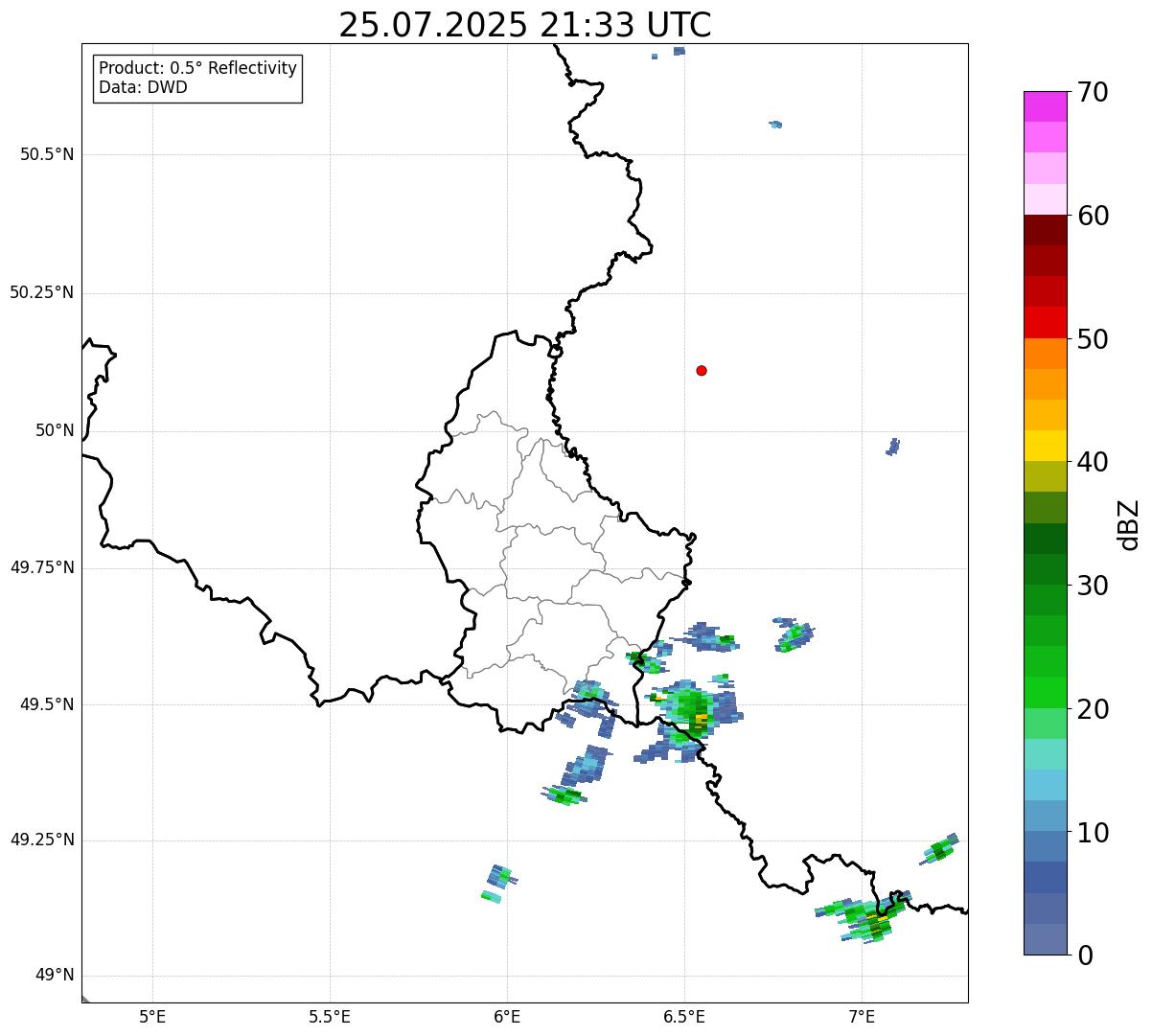This screenshot has width=1152, height=1036.
Task: Click the 49.75°N latitude label
Action: click(x=41, y=567)
